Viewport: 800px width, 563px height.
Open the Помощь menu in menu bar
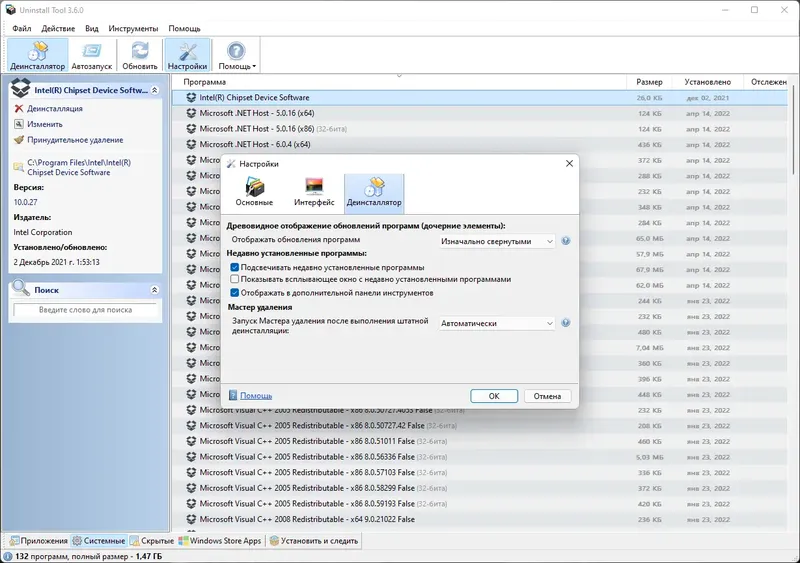(184, 29)
